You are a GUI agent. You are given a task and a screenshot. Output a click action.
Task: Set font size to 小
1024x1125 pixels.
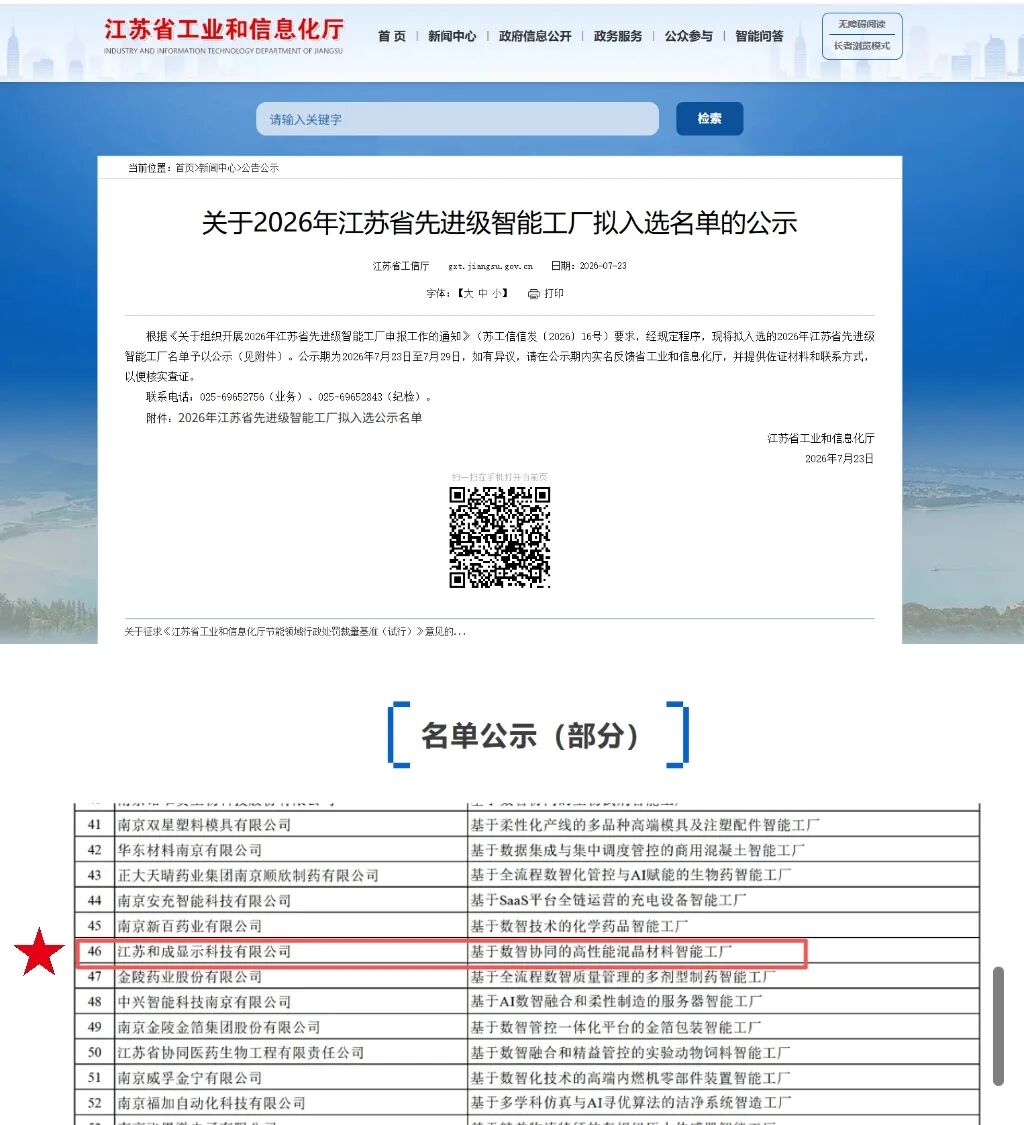click(x=497, y=293)
